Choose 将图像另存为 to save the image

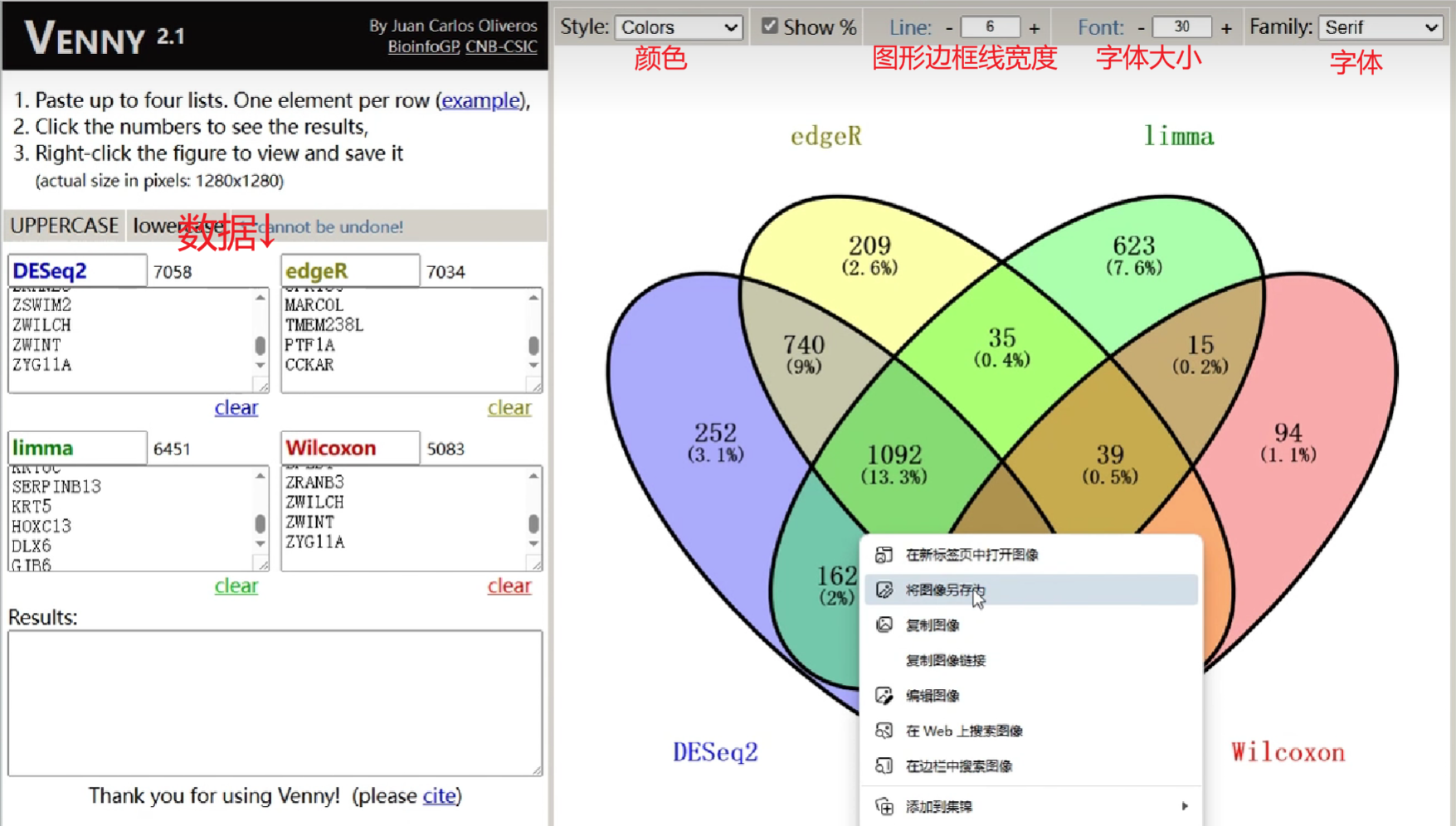[1031, 590]
